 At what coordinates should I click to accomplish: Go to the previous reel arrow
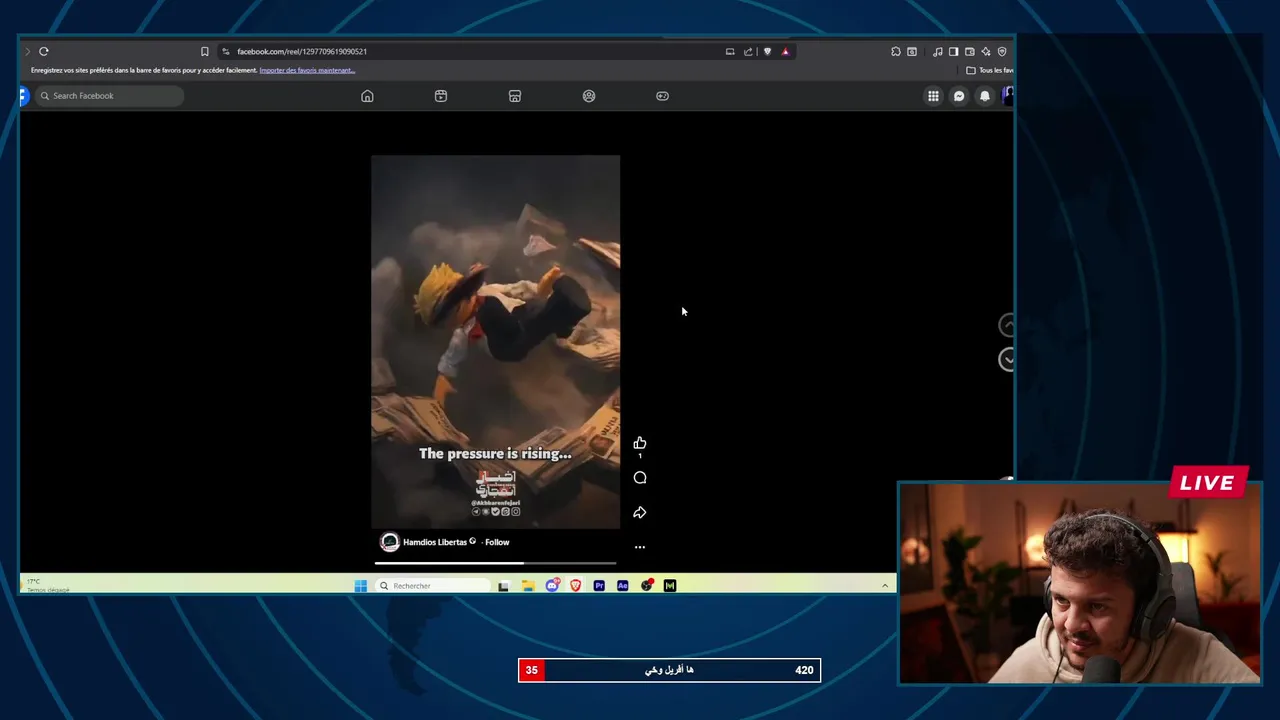point(1007,325)
